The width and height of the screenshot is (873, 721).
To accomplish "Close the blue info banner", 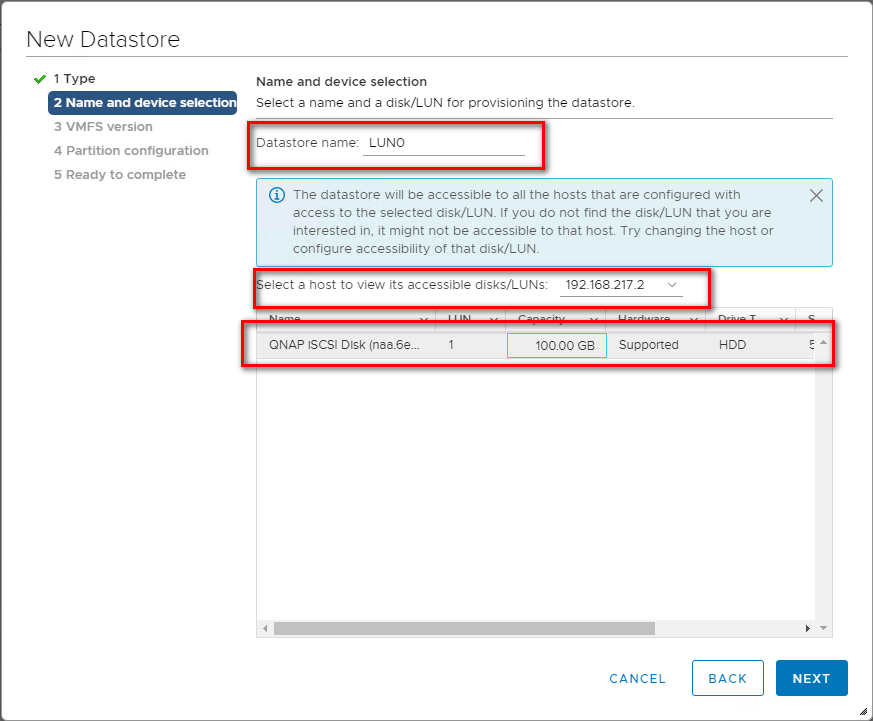I will click(x=816, y=196).
